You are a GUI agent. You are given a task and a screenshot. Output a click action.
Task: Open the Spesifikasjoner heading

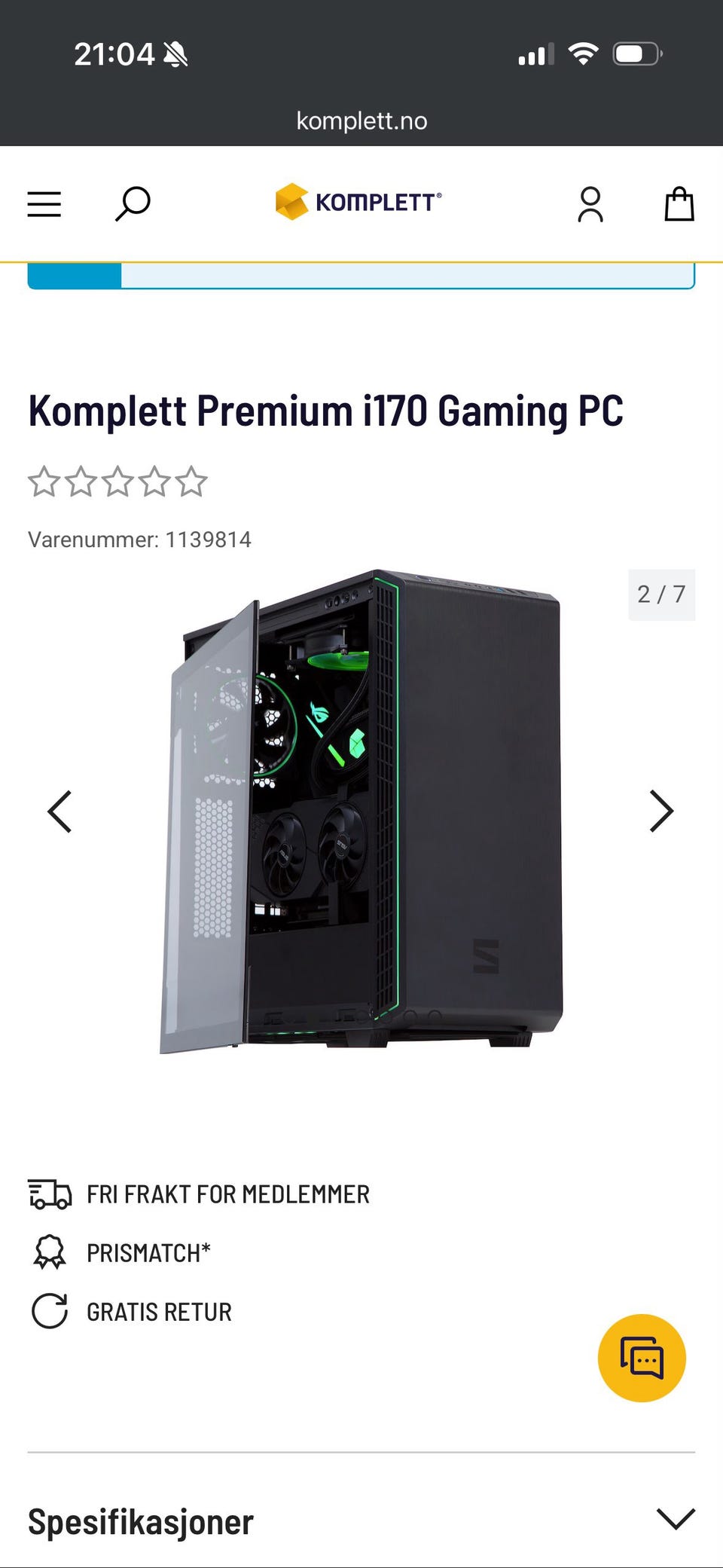(141, 1522)
